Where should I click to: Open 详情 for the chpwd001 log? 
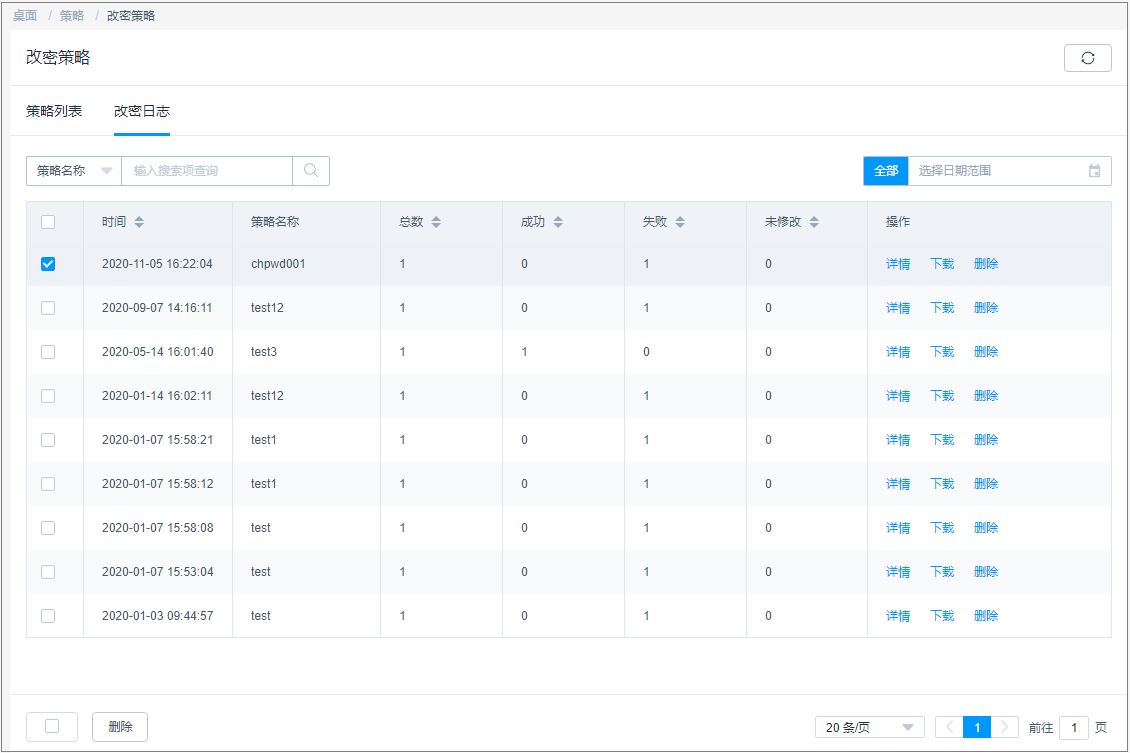click(x=897, y=264)
